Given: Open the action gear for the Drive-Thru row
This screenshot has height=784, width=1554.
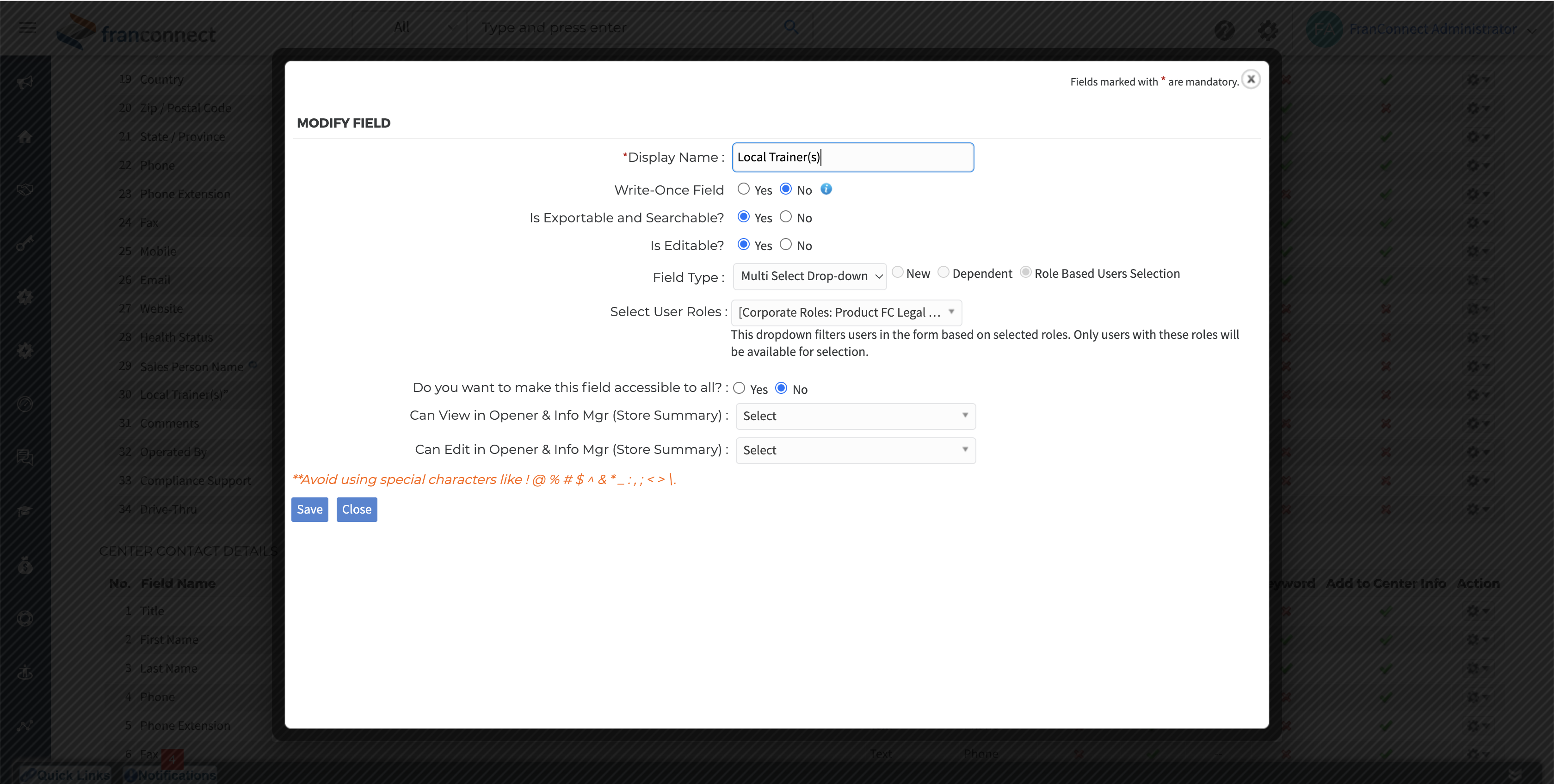Looking at the screenshot, I should [x=1477, y=509].
